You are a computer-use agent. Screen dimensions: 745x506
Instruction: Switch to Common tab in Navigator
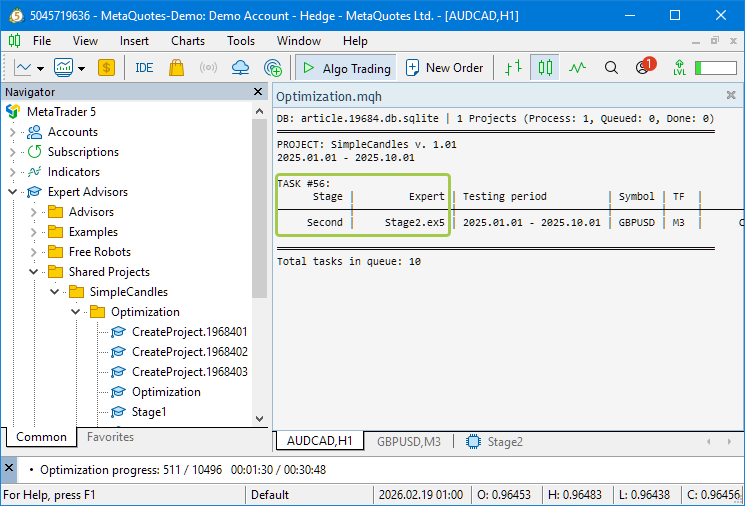tap(41, 437)
